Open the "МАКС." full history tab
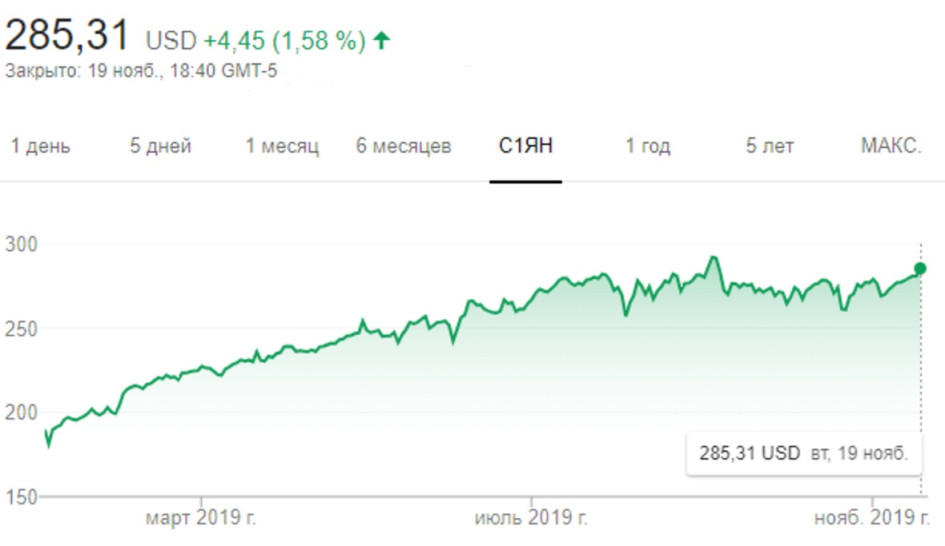Screen dimensions: 945x546 point(891,146)
